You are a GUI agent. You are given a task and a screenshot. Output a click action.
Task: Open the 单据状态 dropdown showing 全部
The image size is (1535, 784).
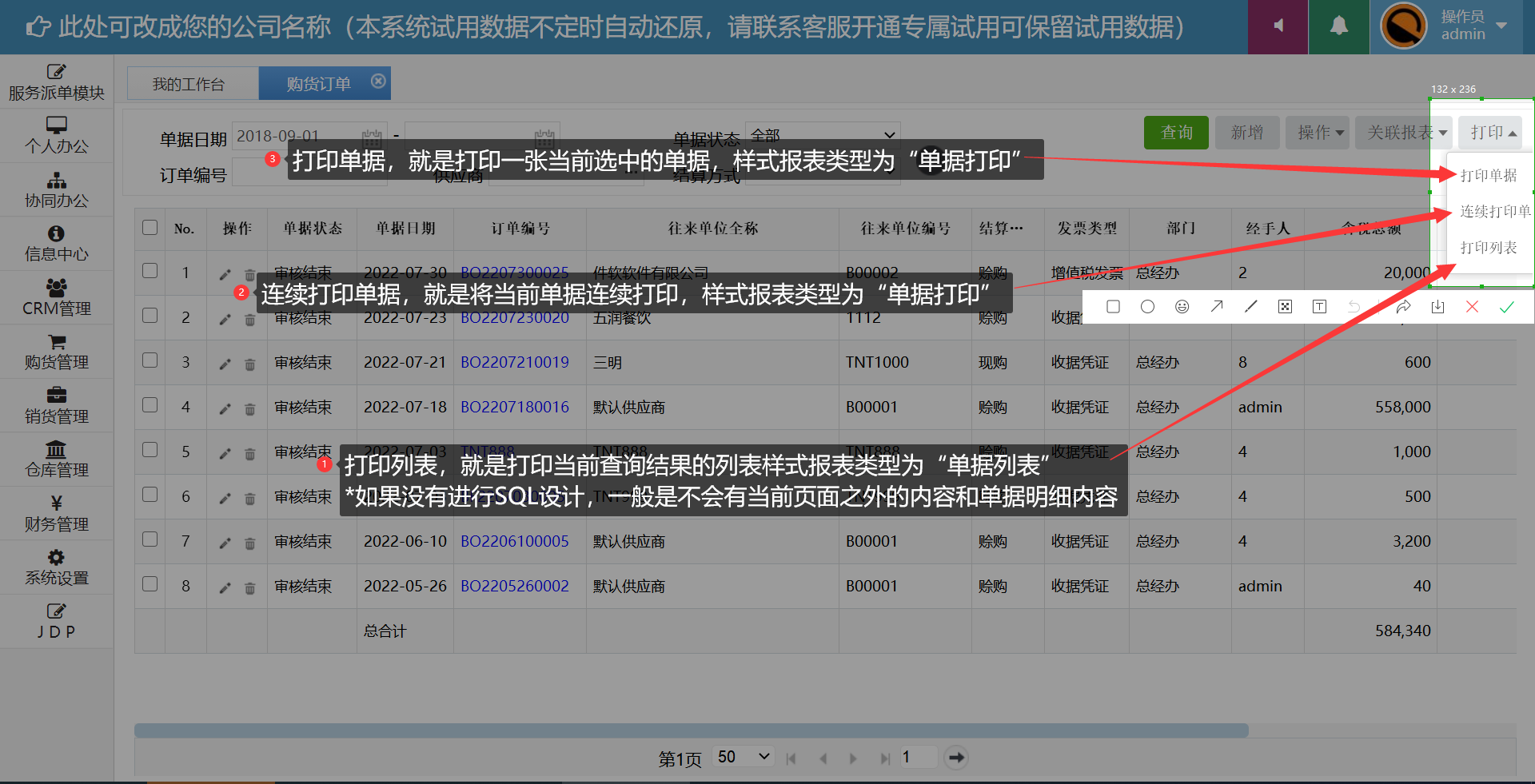(x=823, y=134)
